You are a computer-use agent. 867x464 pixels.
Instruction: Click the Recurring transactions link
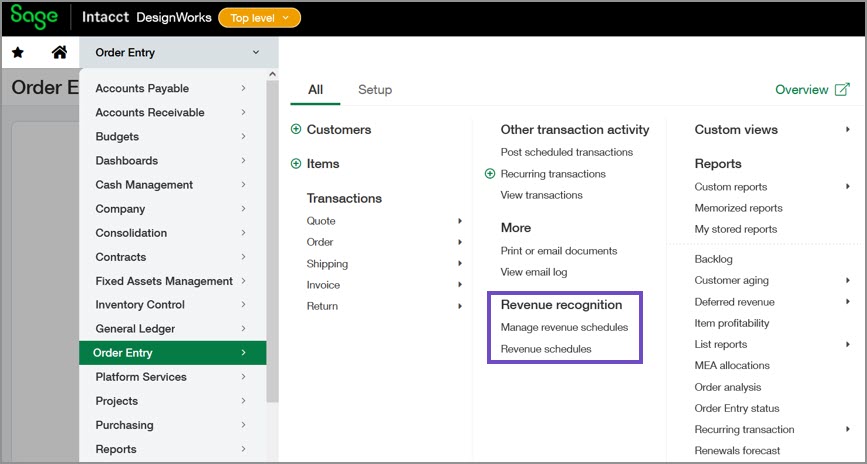(553, 174)
